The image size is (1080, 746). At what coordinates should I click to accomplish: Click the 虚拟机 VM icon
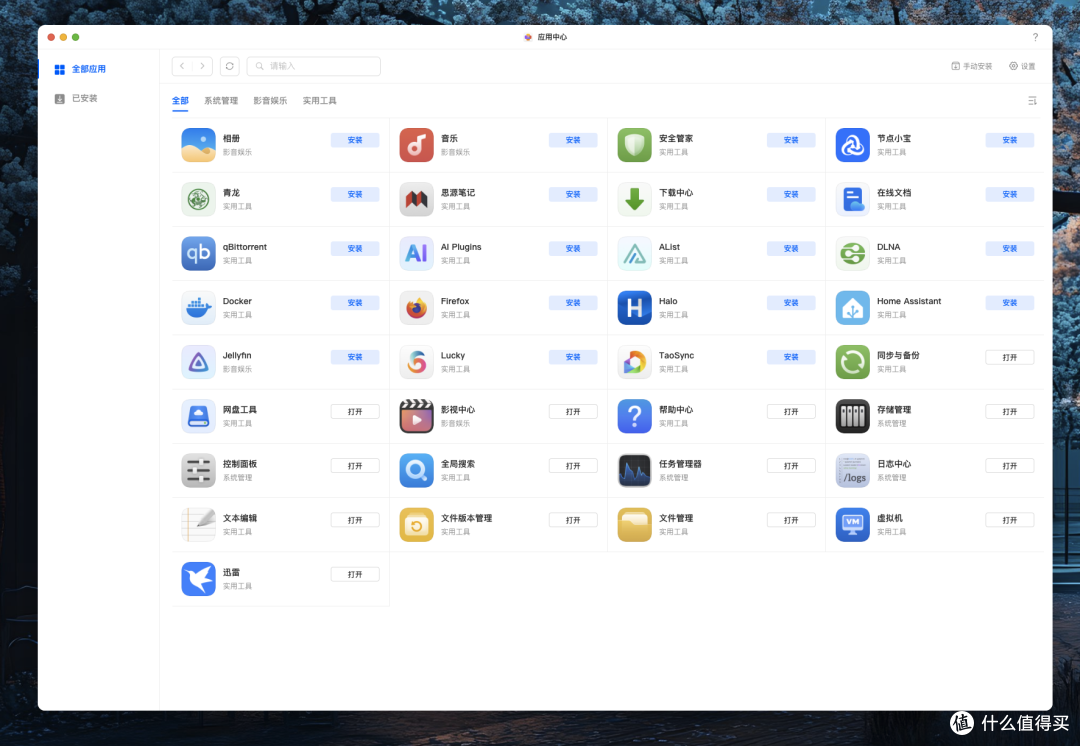(x=853, y=525)
